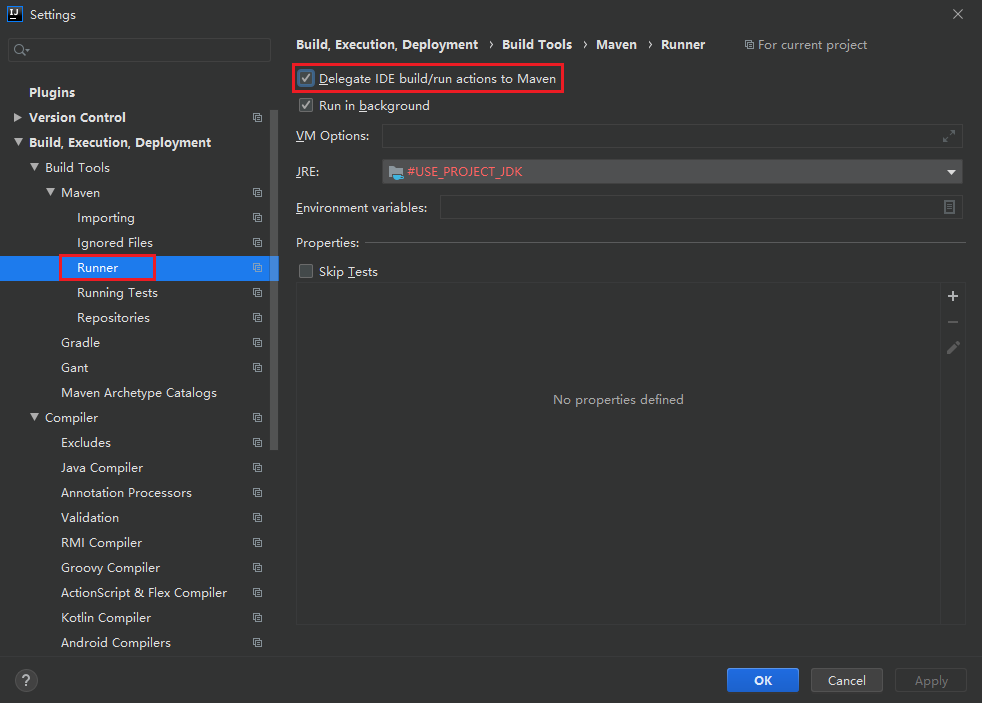Expand the Version Control tree node
Viewport: 982px width, 703px height.
[18, 117]
